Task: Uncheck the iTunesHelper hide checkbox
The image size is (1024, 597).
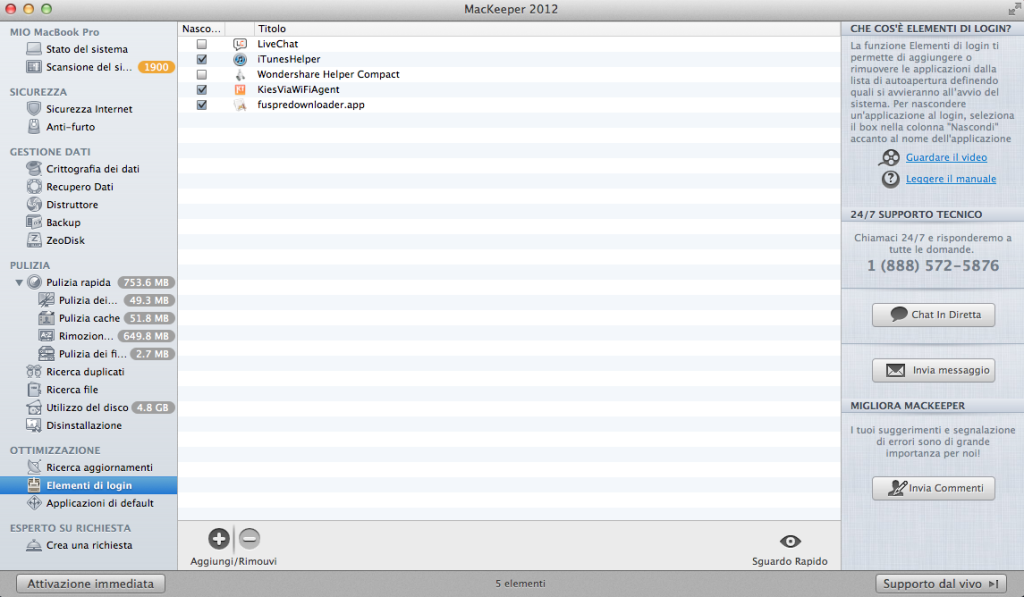Action: click(202, 59)
